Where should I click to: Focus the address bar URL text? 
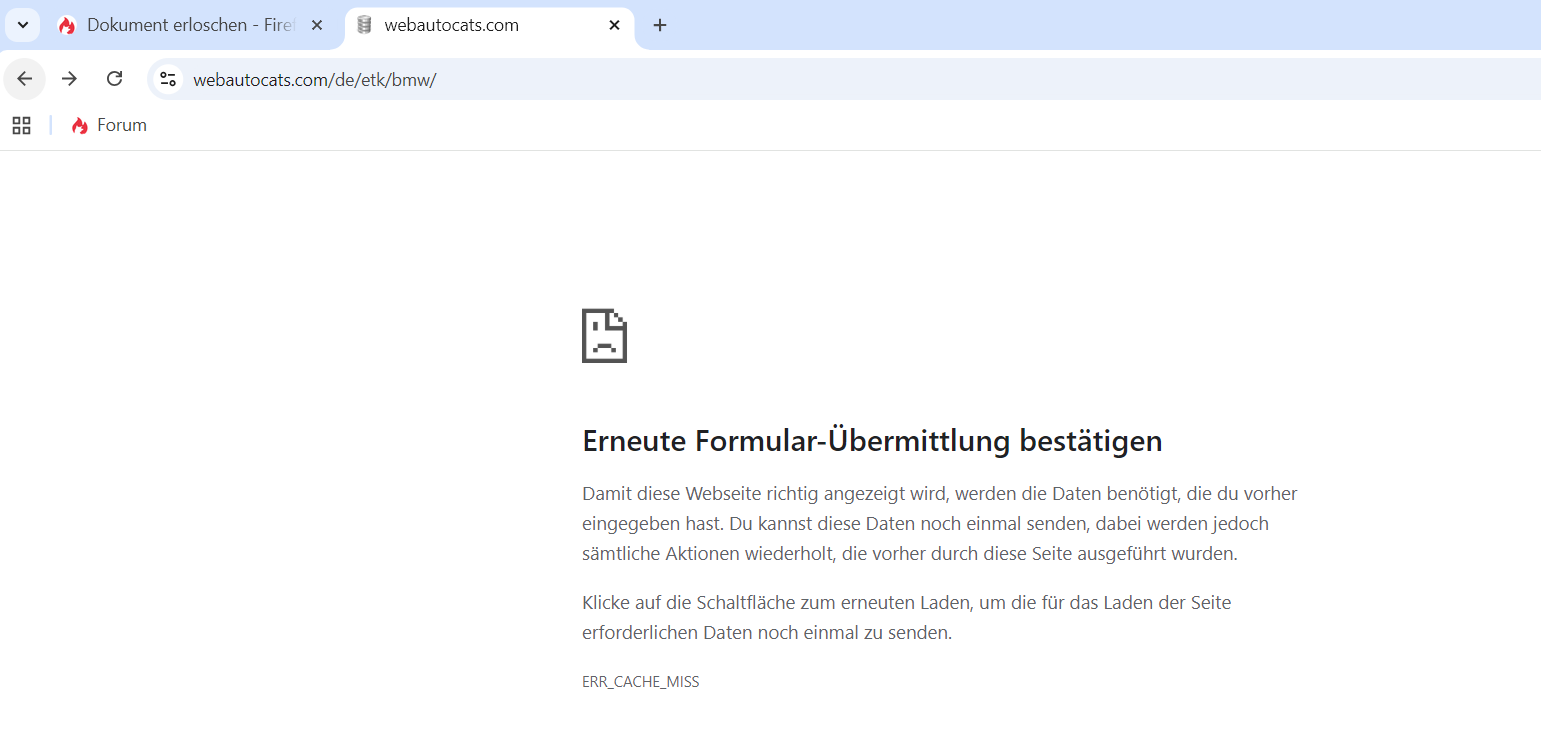click(x=315, y=80)
